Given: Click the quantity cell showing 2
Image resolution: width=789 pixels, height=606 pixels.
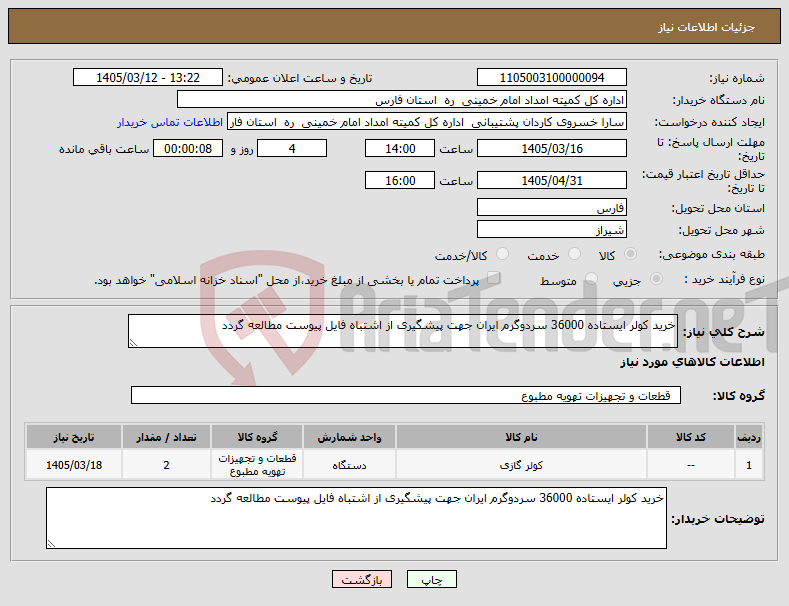Looking at the screenshot, I should [166, 465].
